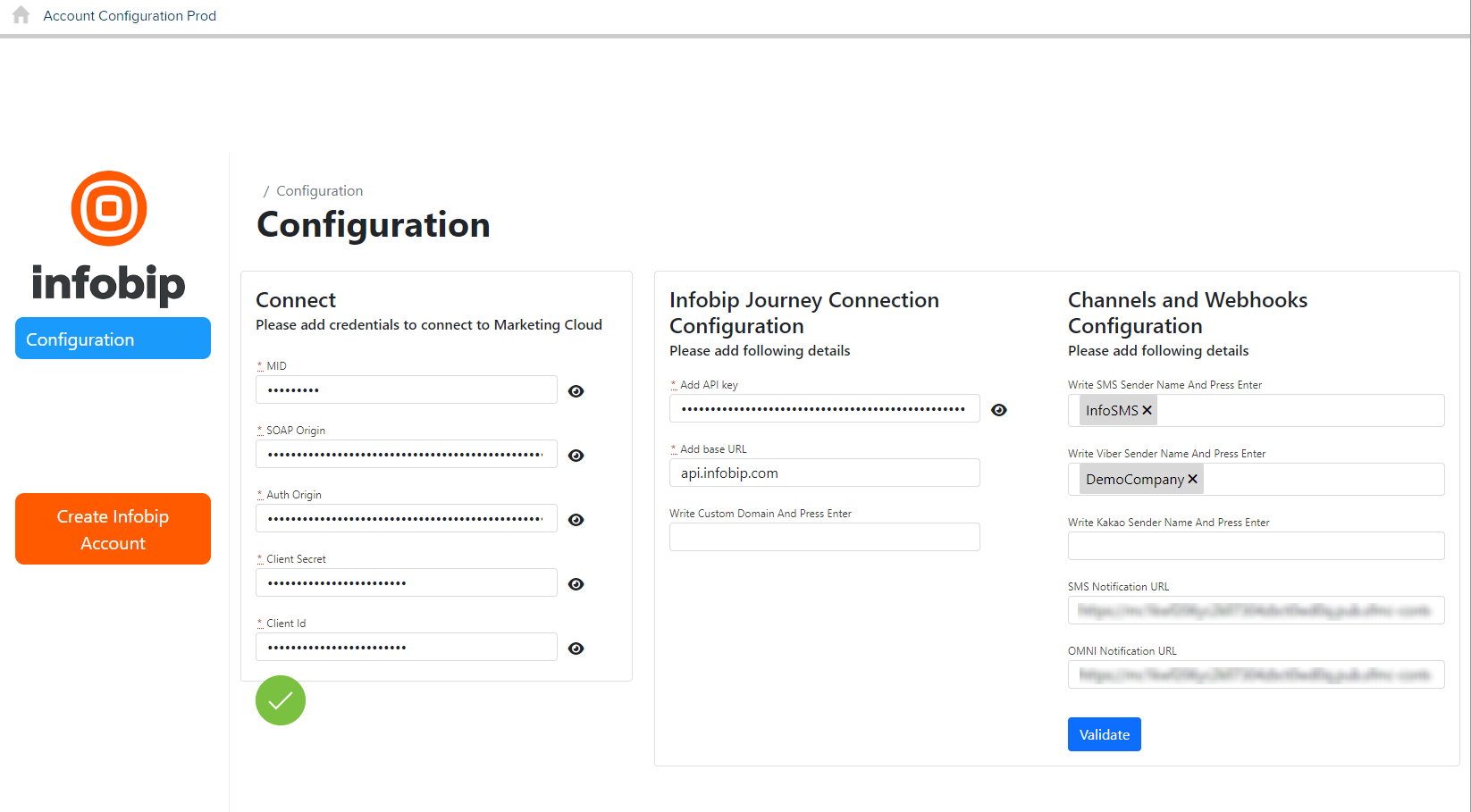This screenshot has height=812, width=1471.
Task: Remove the InfoSMS sender tag
Action: (x=1147, y=411)
